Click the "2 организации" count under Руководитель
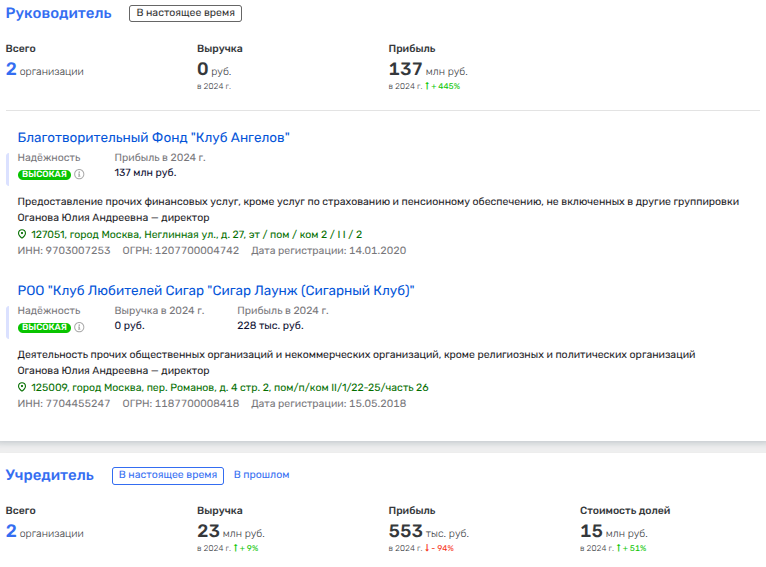766x567 pixels. coord(45,70)
